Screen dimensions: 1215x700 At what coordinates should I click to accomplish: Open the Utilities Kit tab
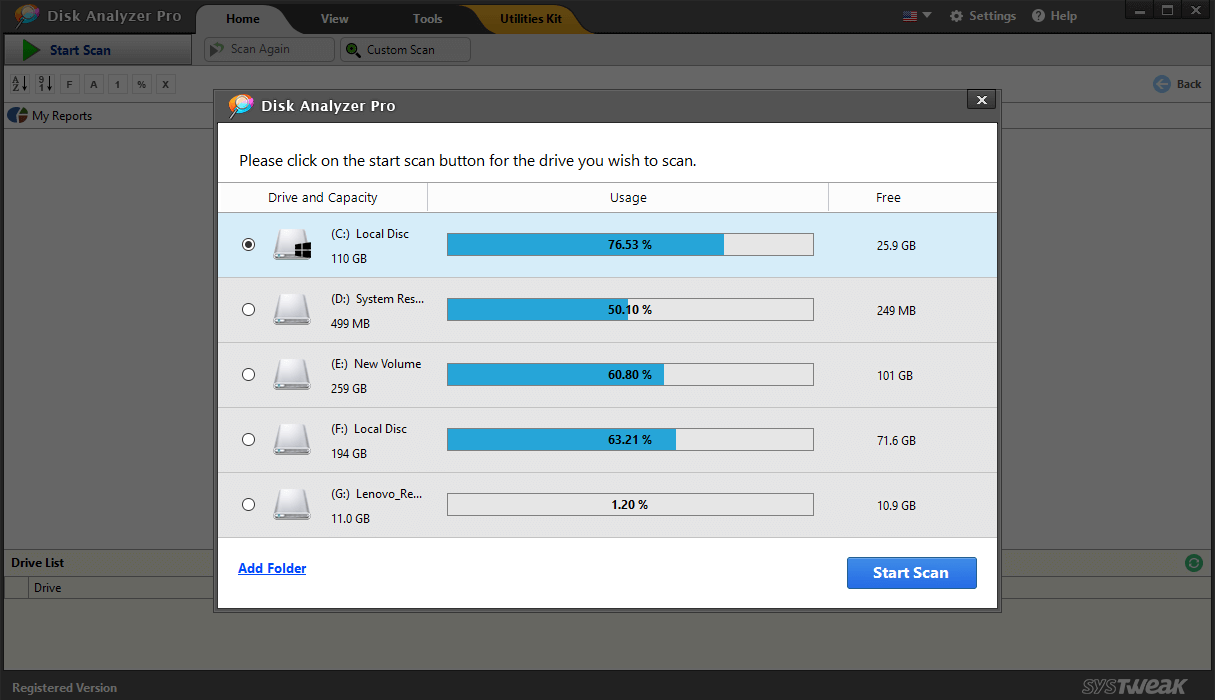[531, 18]
